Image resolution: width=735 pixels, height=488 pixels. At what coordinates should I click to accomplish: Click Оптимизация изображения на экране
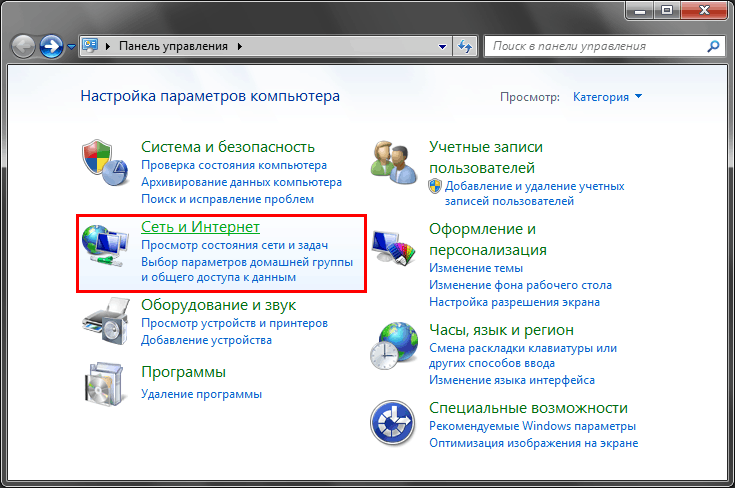coord(533,443)
